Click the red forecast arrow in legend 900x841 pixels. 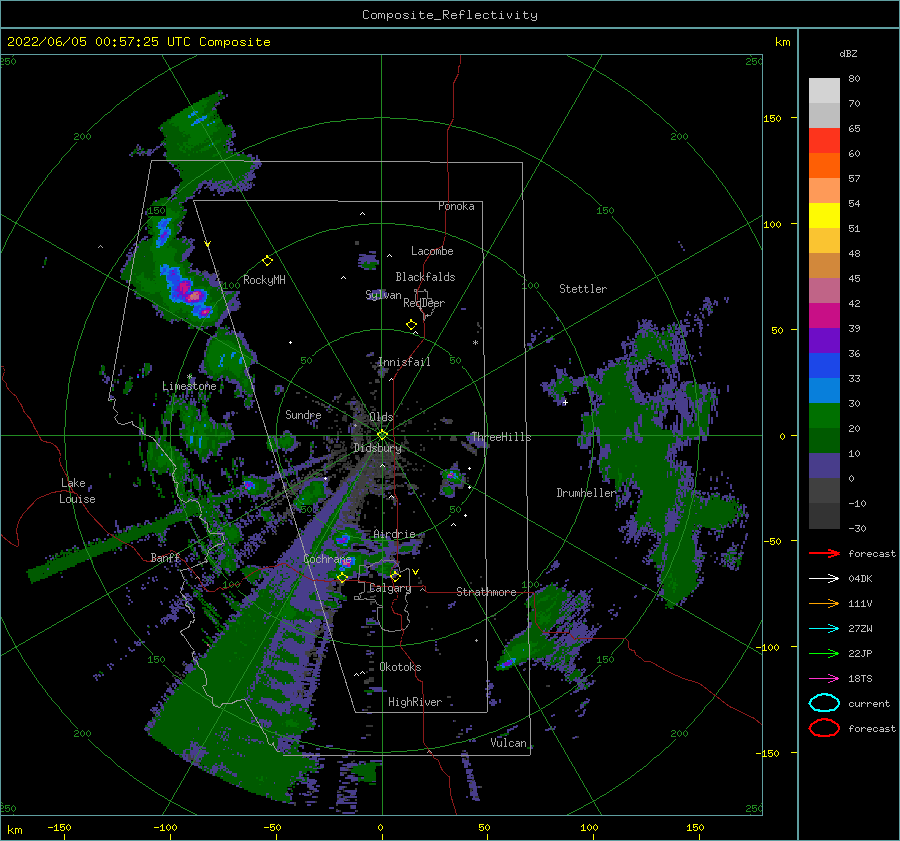pyautogui.click(x=824, y=553)
